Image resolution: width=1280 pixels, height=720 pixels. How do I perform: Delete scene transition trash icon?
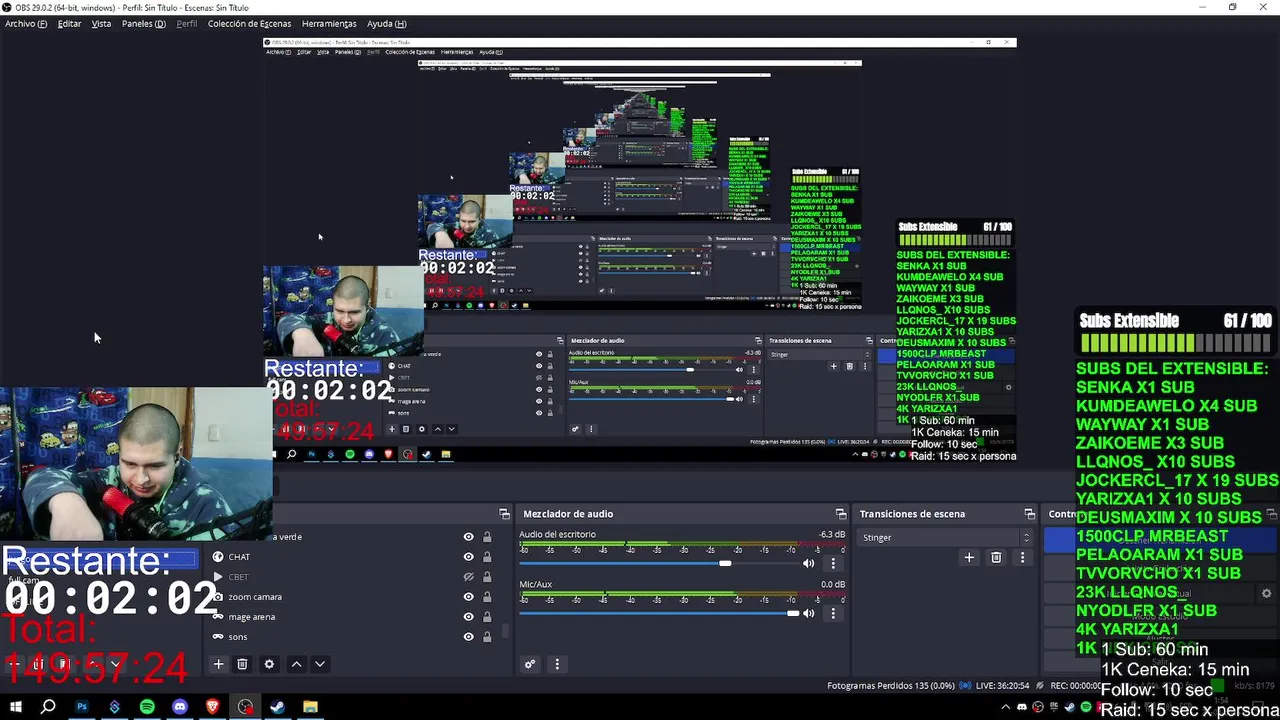[996, 557]
